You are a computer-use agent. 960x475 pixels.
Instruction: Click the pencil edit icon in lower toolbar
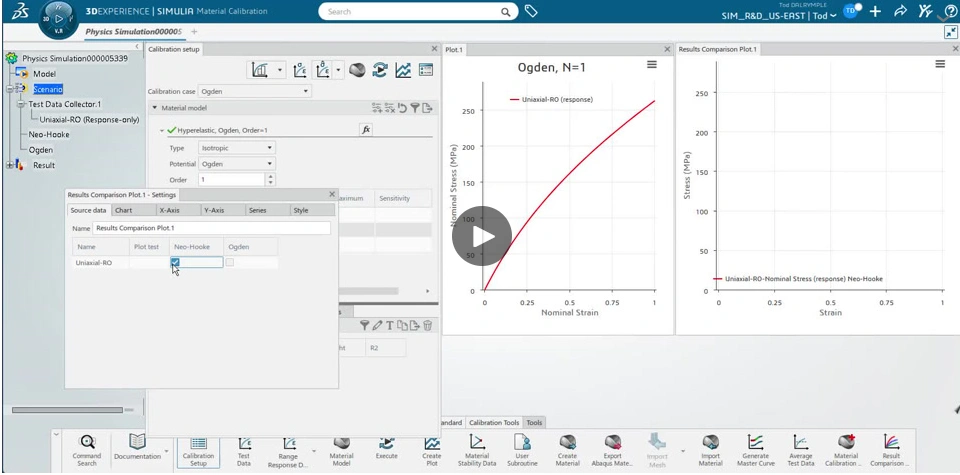click(377, 326)
